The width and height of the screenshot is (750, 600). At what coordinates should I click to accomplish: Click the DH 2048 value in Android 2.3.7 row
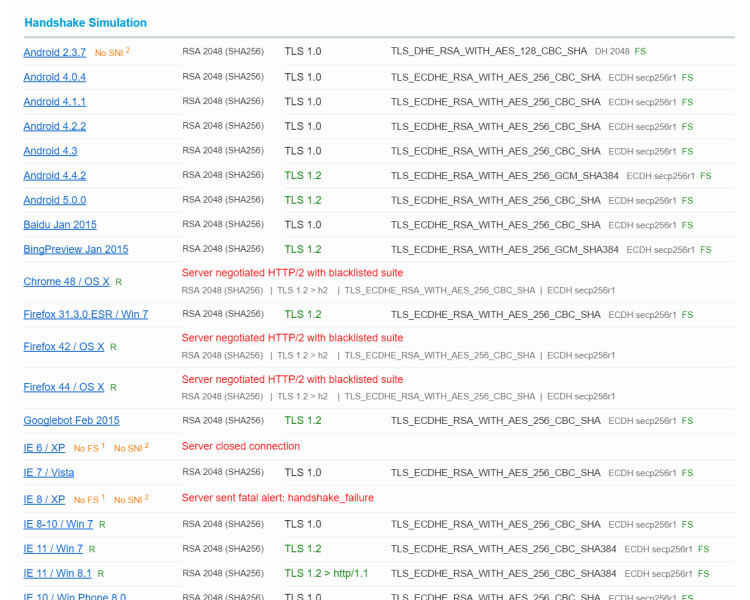[x=612, y=51]
